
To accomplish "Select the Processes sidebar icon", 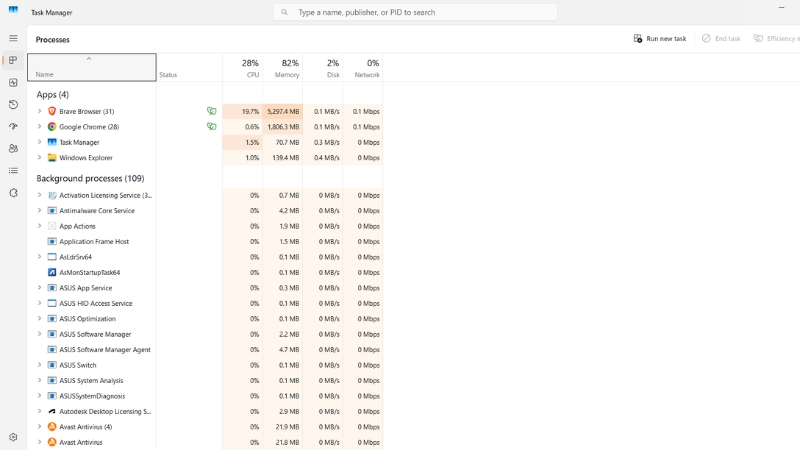I will (13, 60).
